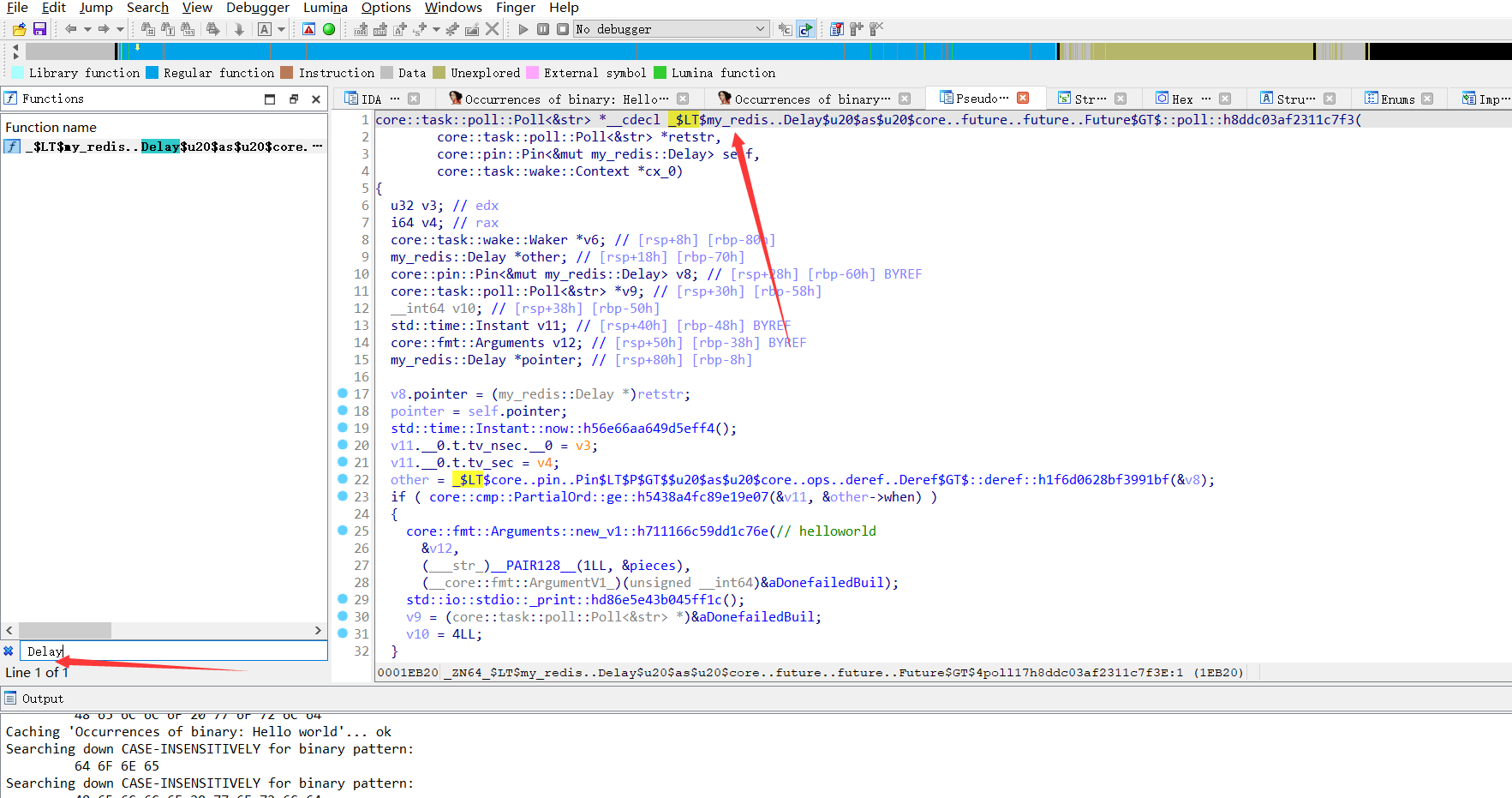
Task: Toggle breakpoint dot on line 29
Action: (343, 599)
